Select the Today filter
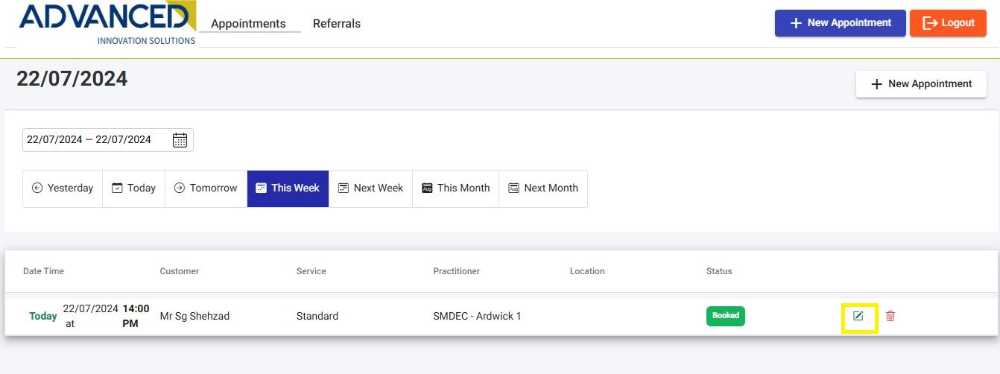This screenshot has width=1000, height=374. [134, 188]
